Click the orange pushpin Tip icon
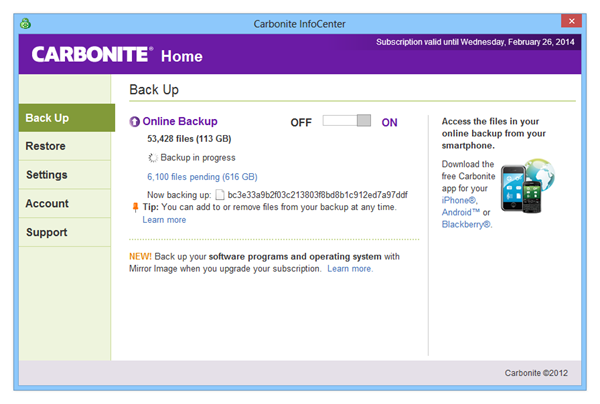Image resolution: width=600 pixels, height=404 pixels. point(135,207)
